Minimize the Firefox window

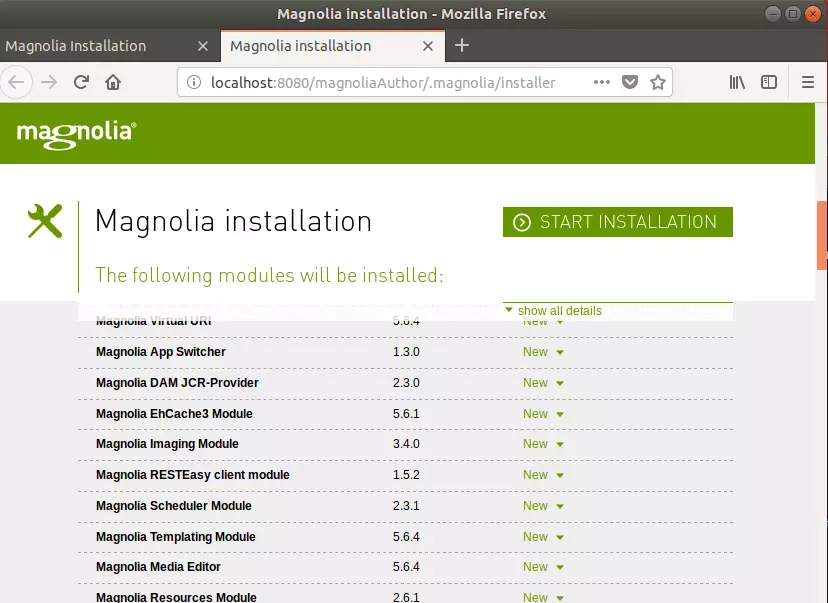[773, 14]
